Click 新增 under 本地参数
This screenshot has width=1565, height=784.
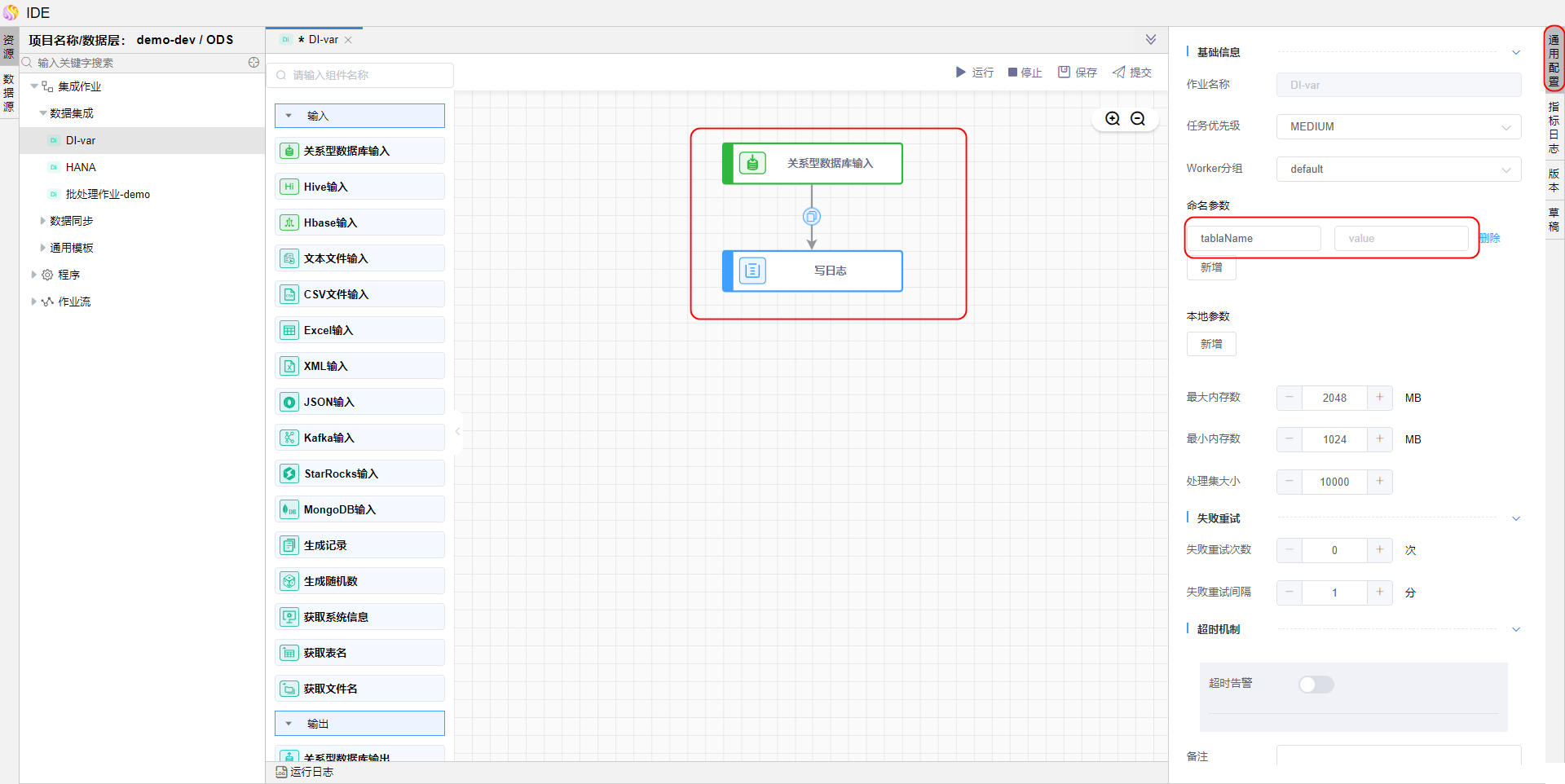click(1211, 344)
